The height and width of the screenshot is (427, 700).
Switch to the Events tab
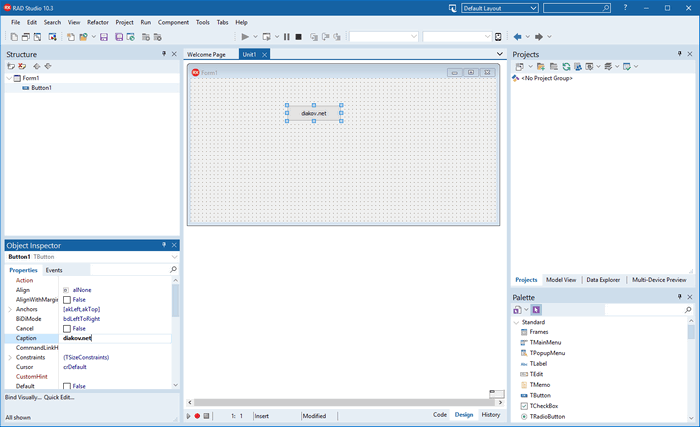54,270
